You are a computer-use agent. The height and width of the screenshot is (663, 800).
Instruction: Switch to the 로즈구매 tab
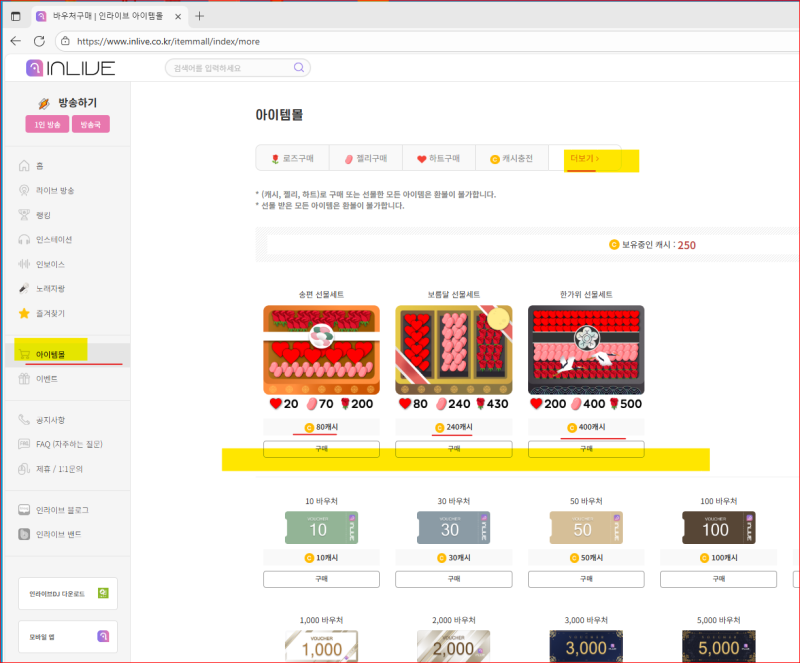coord(292,159)
